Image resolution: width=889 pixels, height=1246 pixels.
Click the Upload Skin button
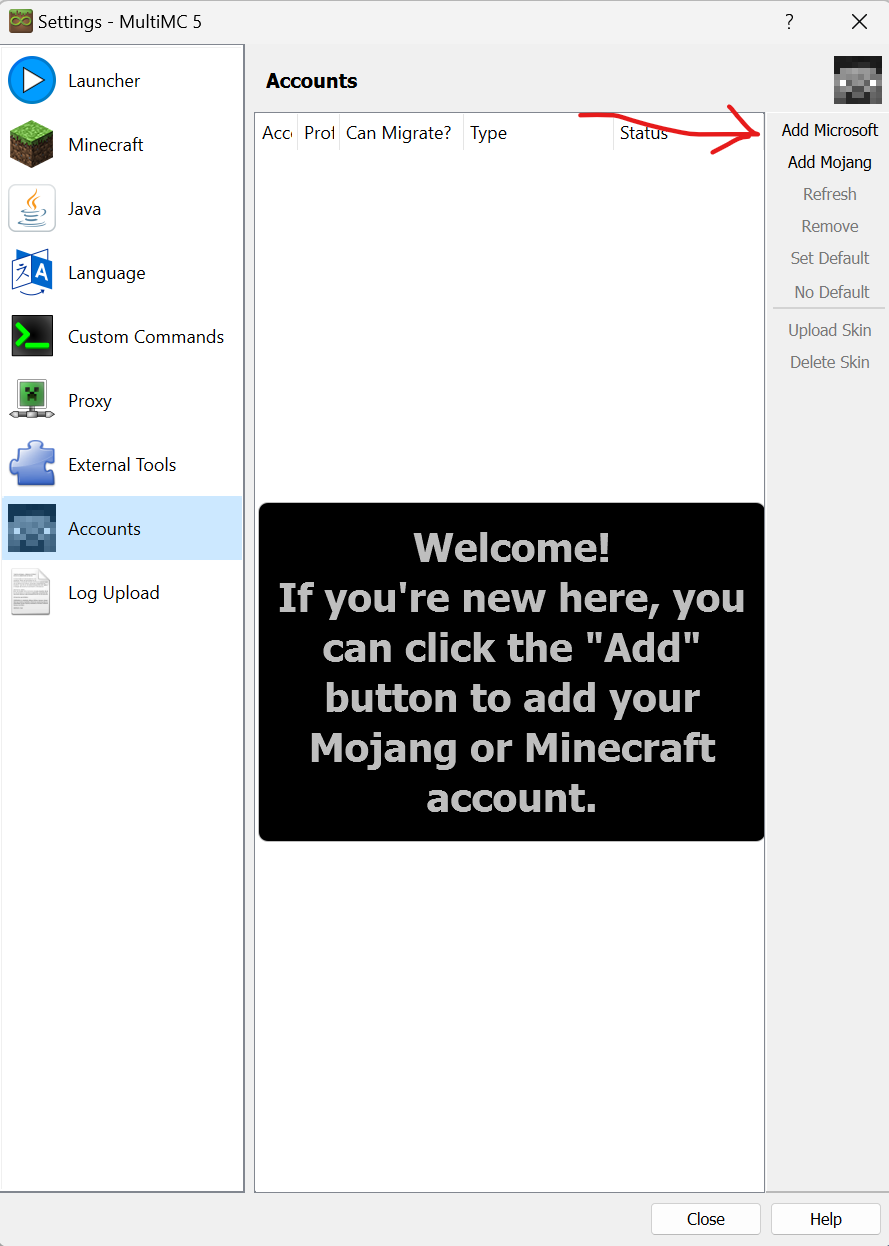tap(830, 330)
